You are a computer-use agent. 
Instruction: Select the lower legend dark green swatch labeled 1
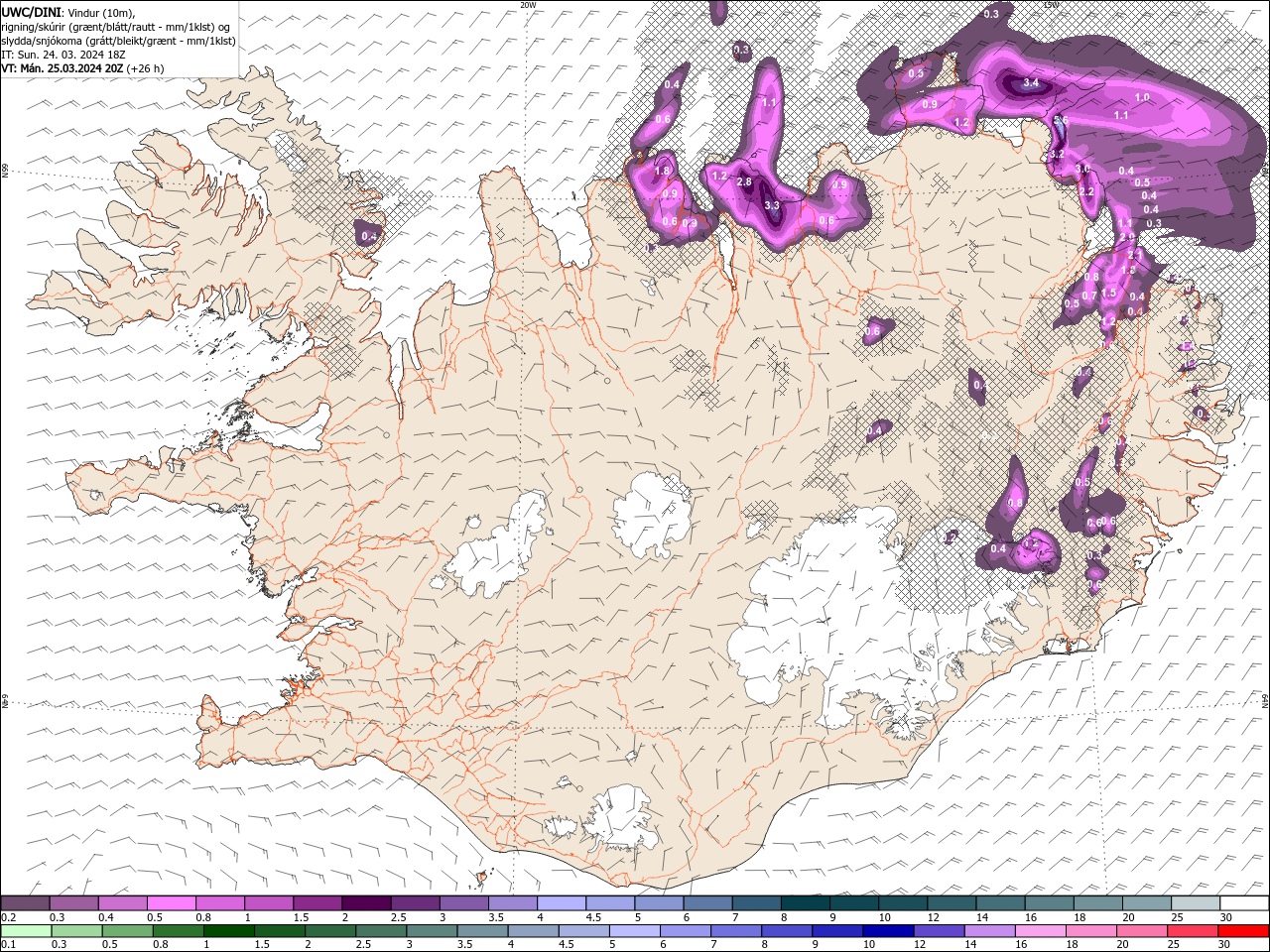[228, 931]
